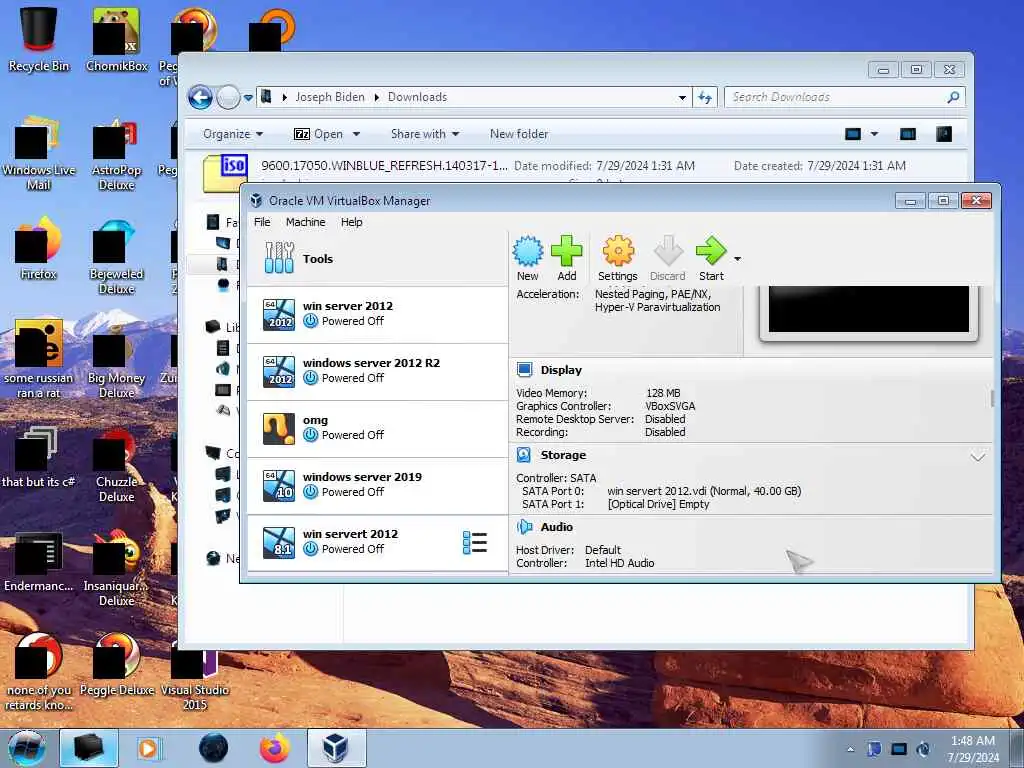Click the 9600.17050.WINBLUE_REFRESH file name

click(x=384, y=166)
